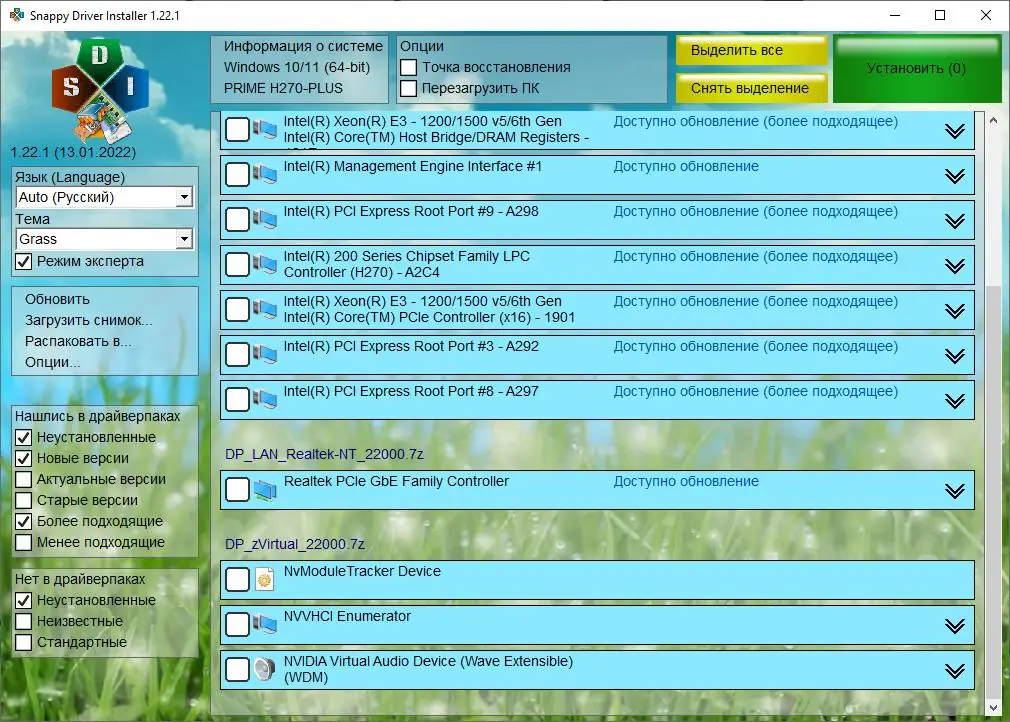Open the Тема dropdown showing Grass
This screenshot has height=722, width=1010.
184,239
